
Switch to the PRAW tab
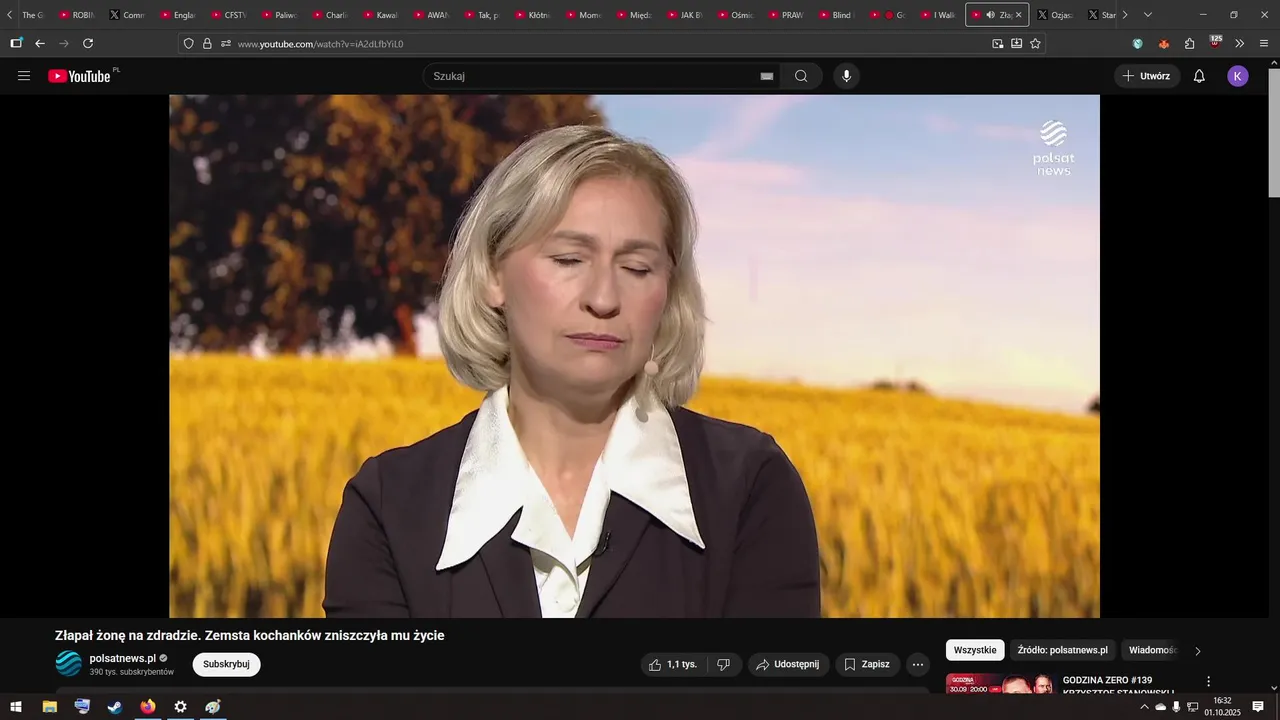click(786, 15)
